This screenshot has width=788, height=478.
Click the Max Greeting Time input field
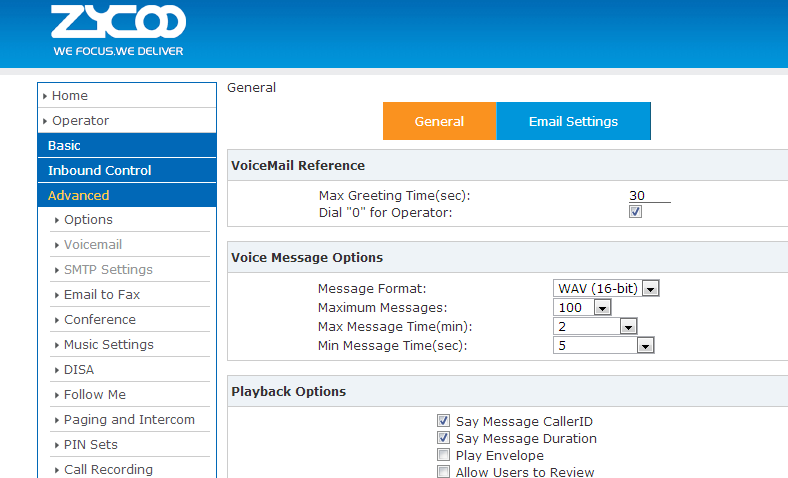pyautogui.click(x=649, y=196)
